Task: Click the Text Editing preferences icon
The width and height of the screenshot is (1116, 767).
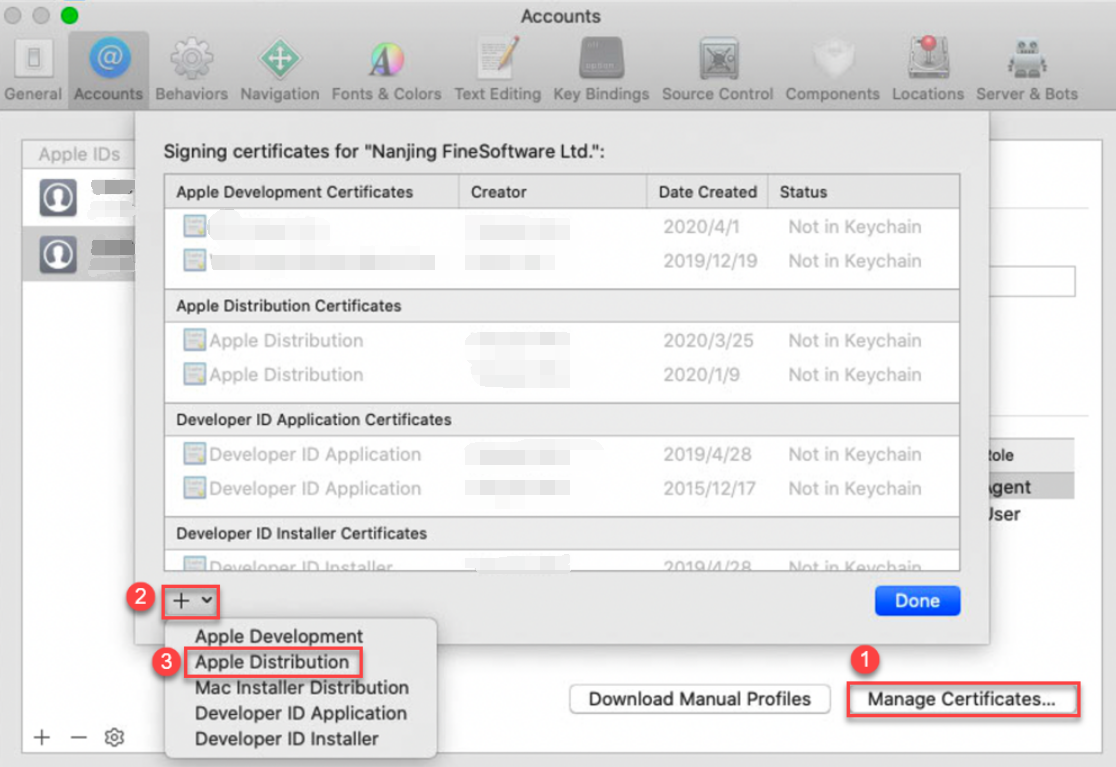Action: [x=497, y=65]
